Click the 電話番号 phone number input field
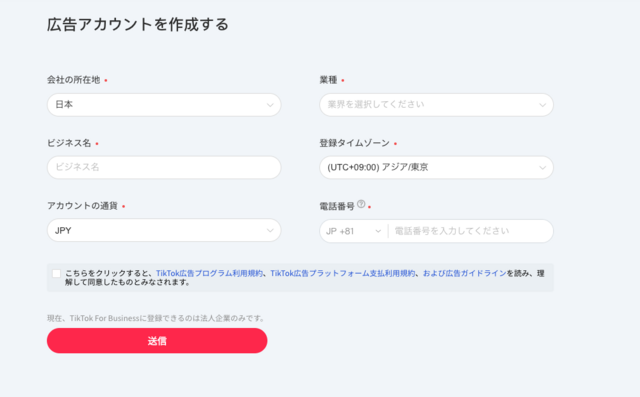Image resolution: width=640 pixels, height=397 pixels. 470,231
